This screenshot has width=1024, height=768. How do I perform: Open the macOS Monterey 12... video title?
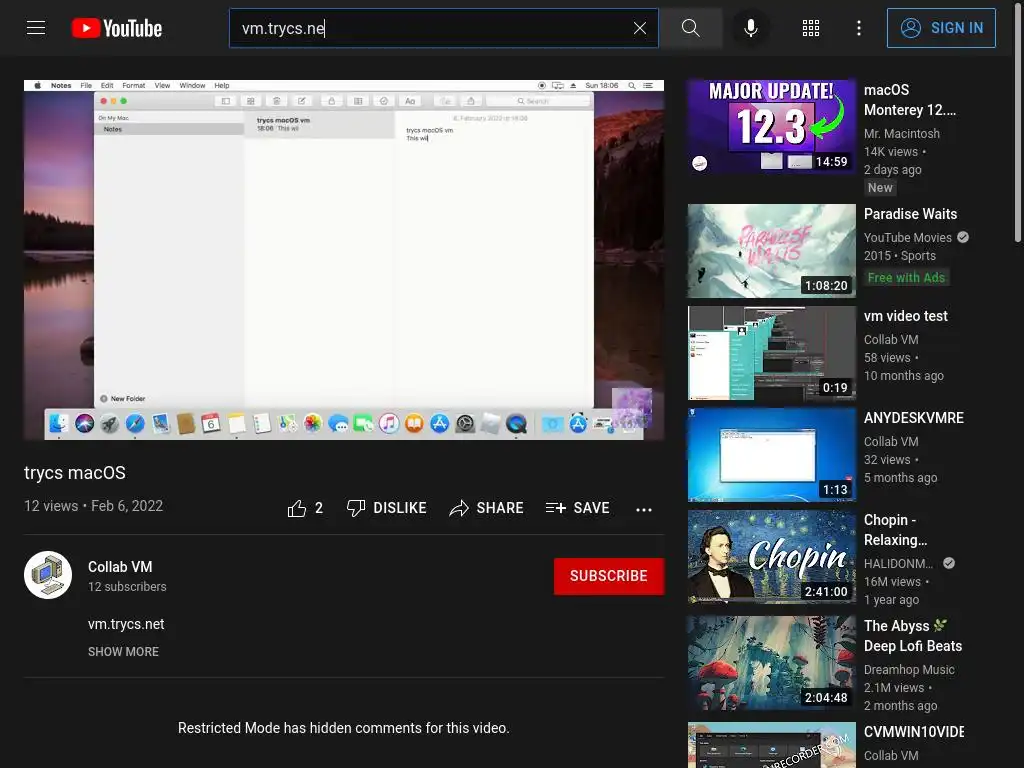click(910, 100)
